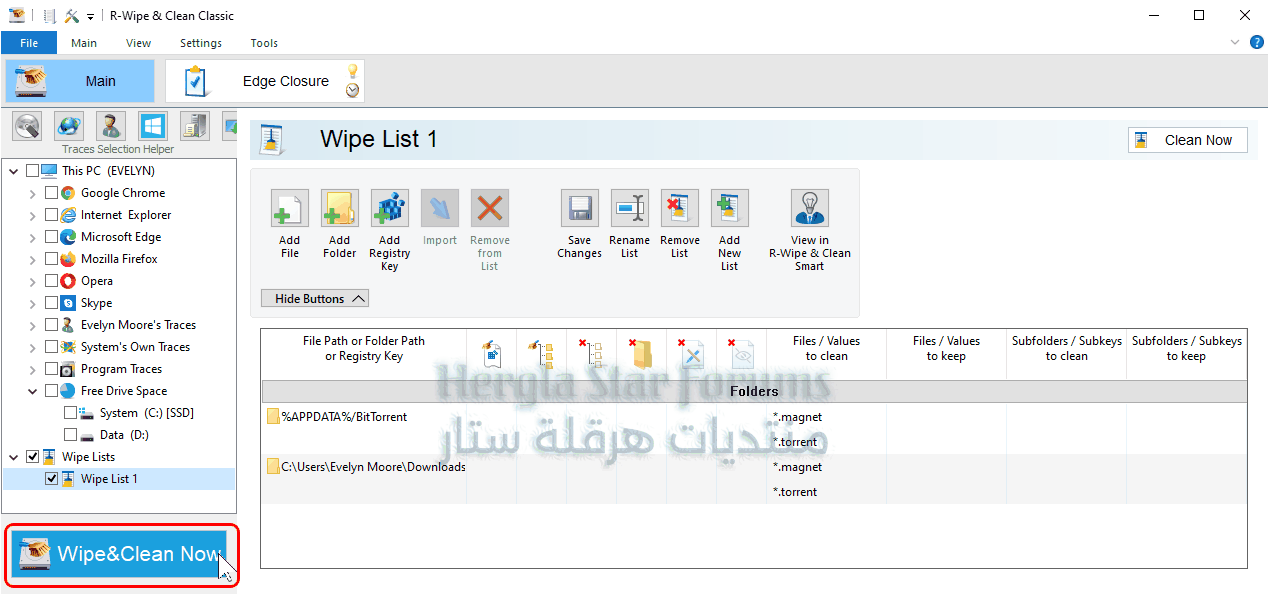1269x595 pixels.
Task: Click the Add Registry Key icon
Action: point(390,209)
